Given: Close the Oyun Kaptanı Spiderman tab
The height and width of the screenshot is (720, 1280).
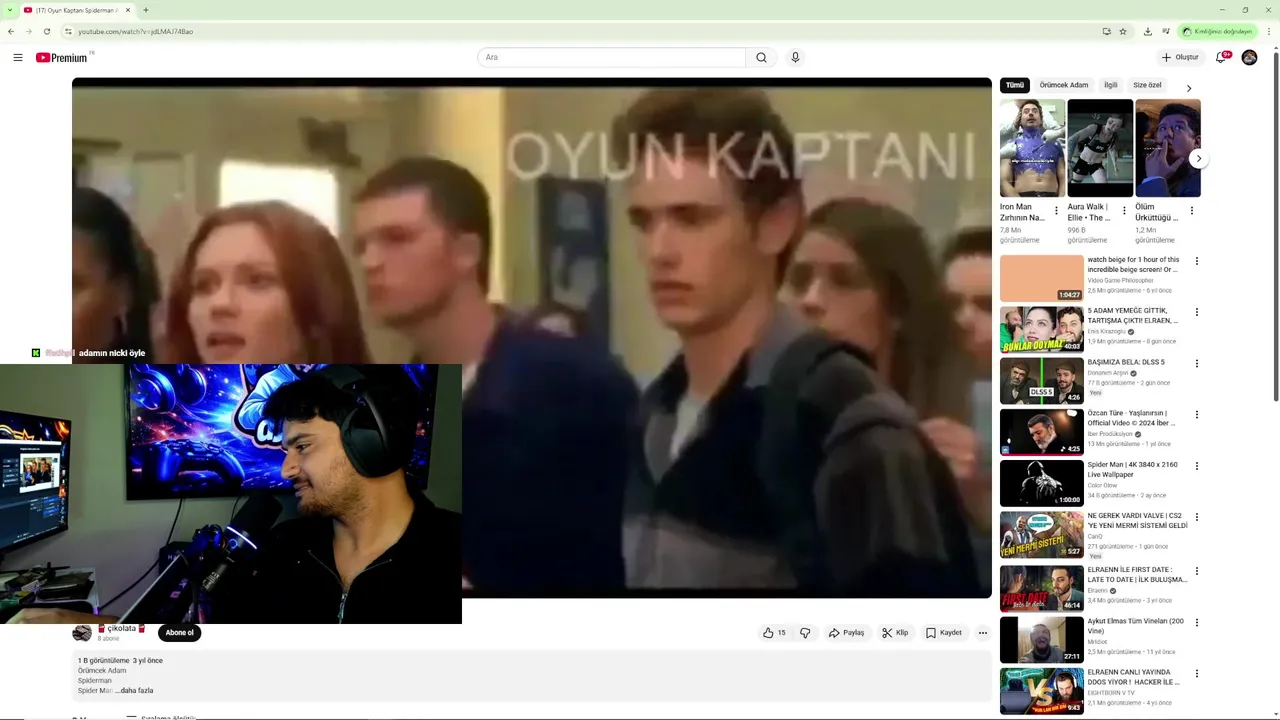Looking at the screenshot, I should pyautogui.click(x=128, y=10).
